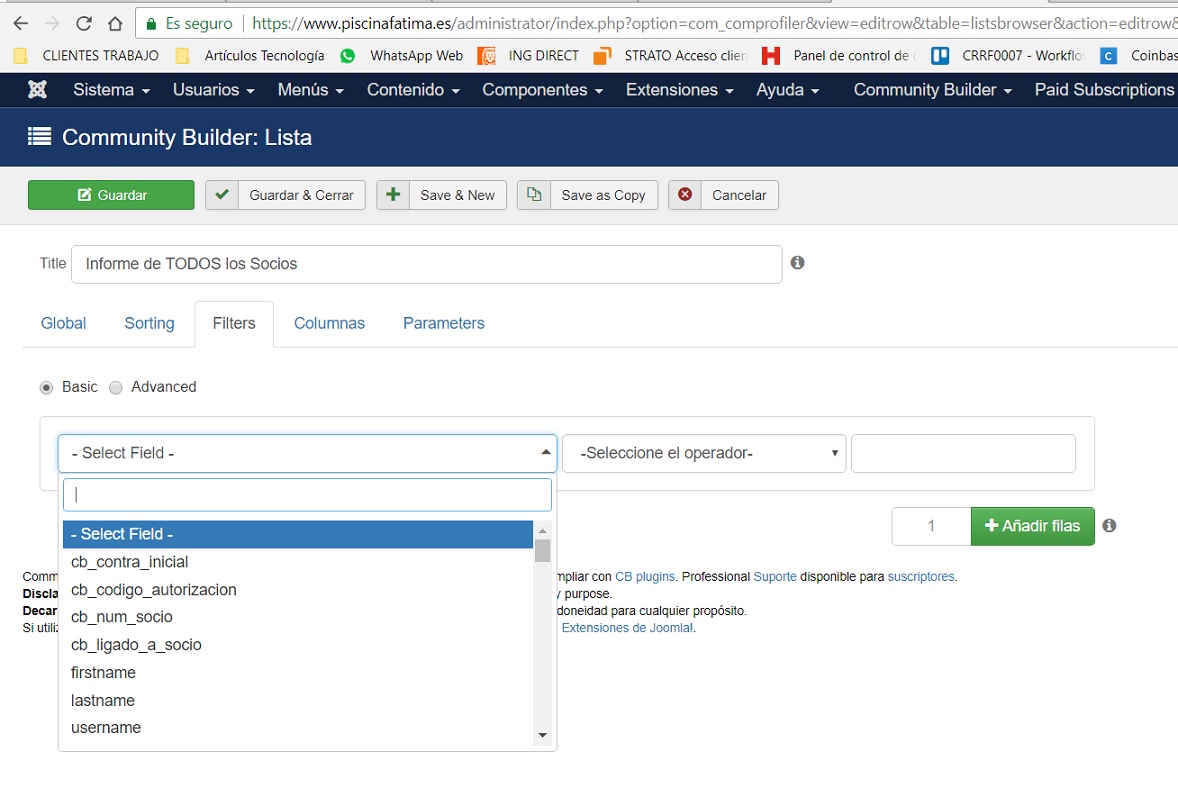
Task: Open STRATO Acceso bookmark
Action: point(670,56)
